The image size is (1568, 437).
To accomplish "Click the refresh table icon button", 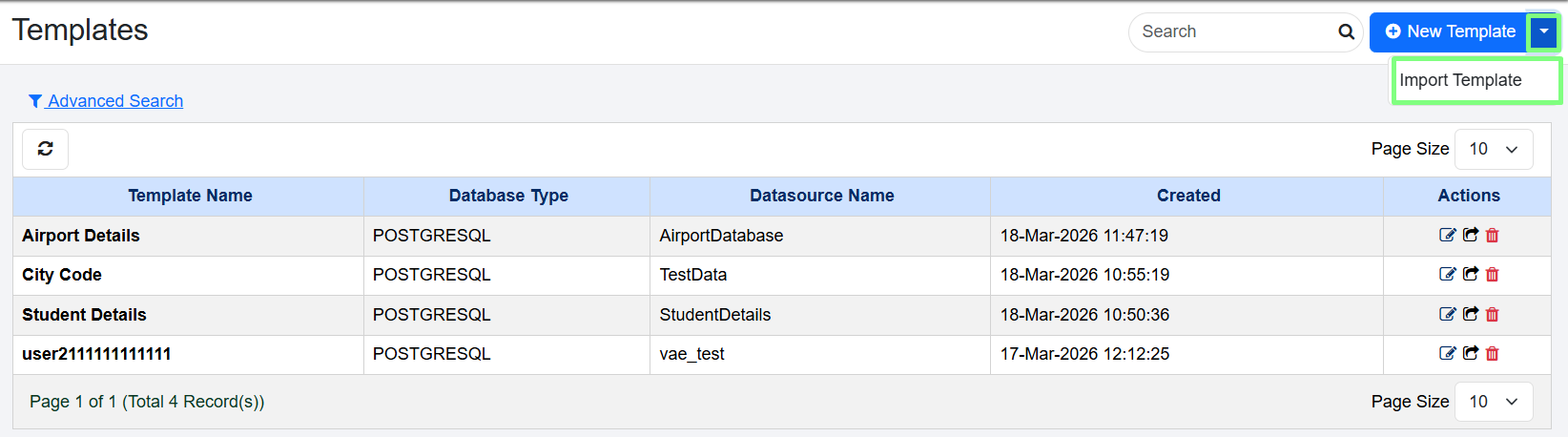I will pyautogui.click(x=45, y=149).
